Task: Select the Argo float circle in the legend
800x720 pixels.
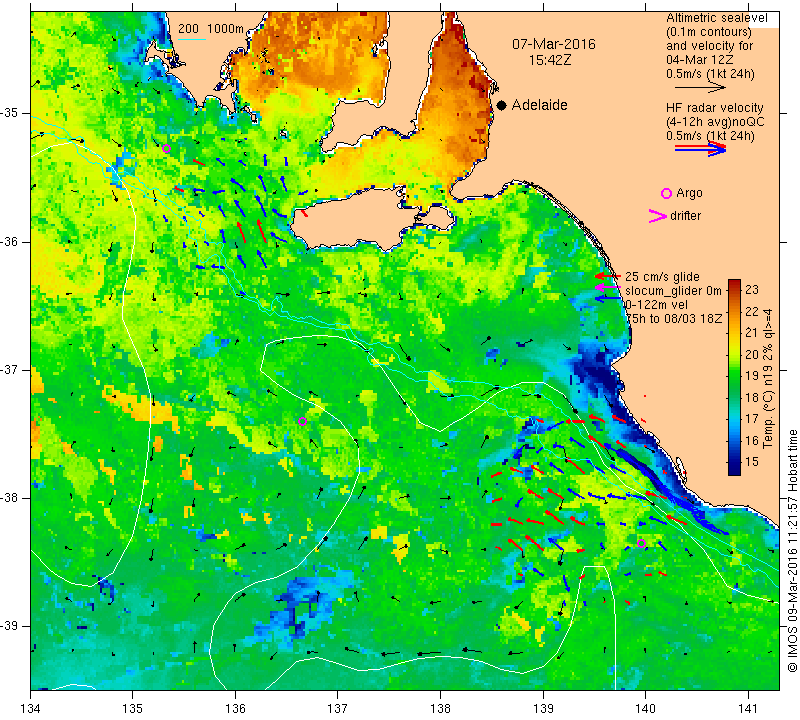Action: [x=666, y=193]
